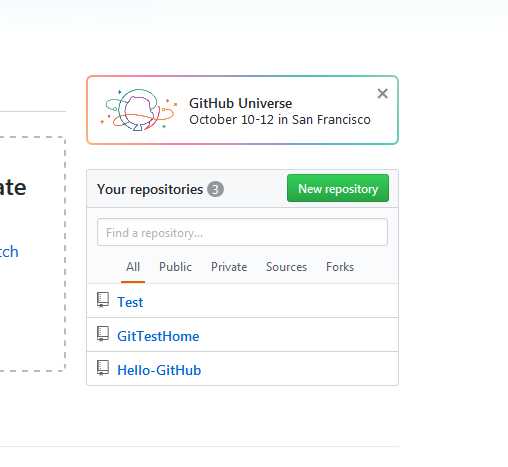
Task: Create a new repository with green button
Action: click(338, 188)
